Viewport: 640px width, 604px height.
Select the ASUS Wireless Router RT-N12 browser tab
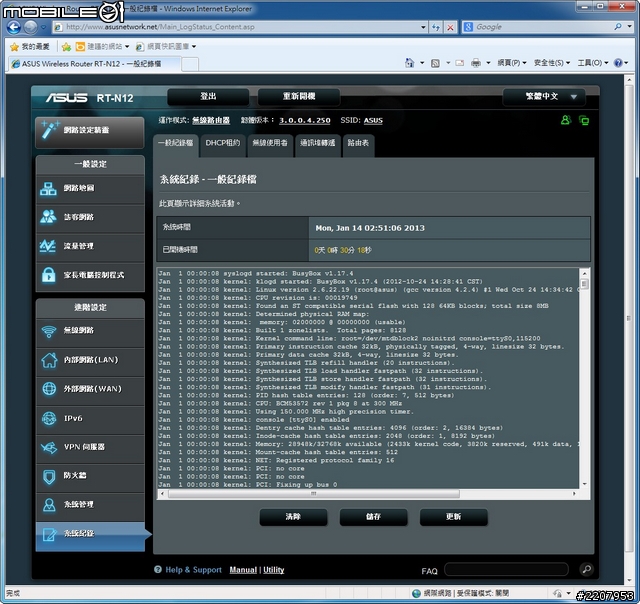pos(94,64)
